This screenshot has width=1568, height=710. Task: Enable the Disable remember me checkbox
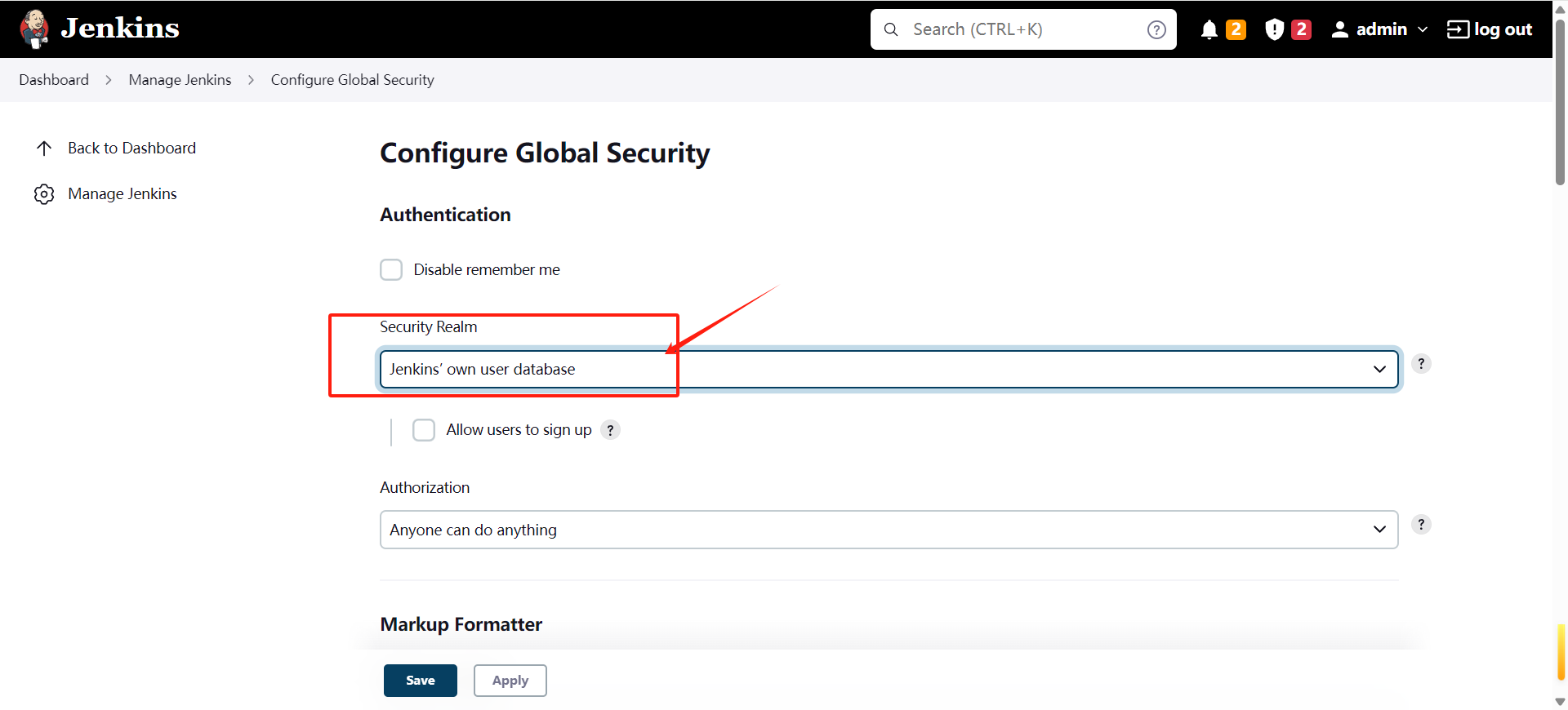(391, 270)
